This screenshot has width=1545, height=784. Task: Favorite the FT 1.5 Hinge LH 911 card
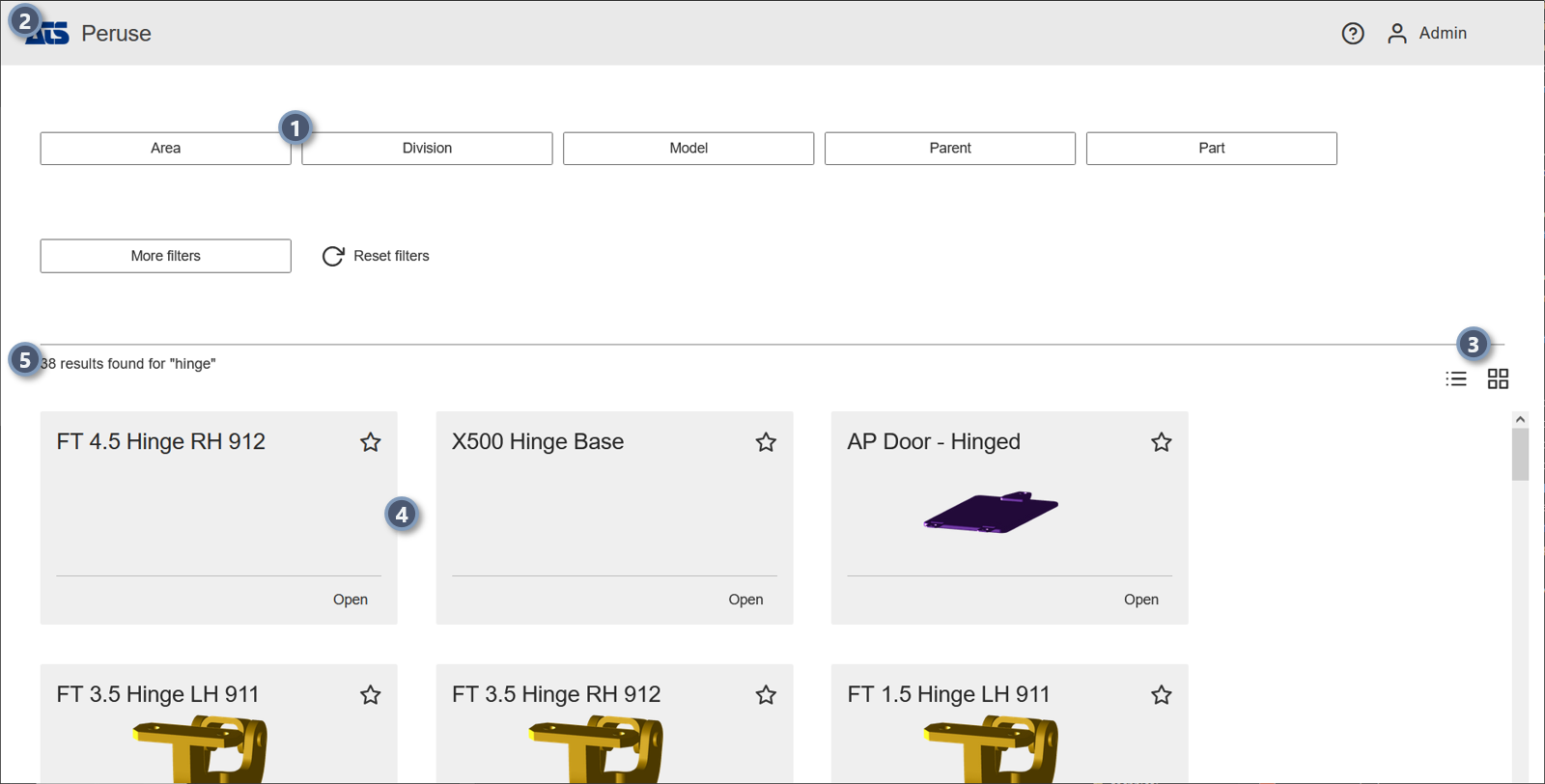pos(1161,695)
